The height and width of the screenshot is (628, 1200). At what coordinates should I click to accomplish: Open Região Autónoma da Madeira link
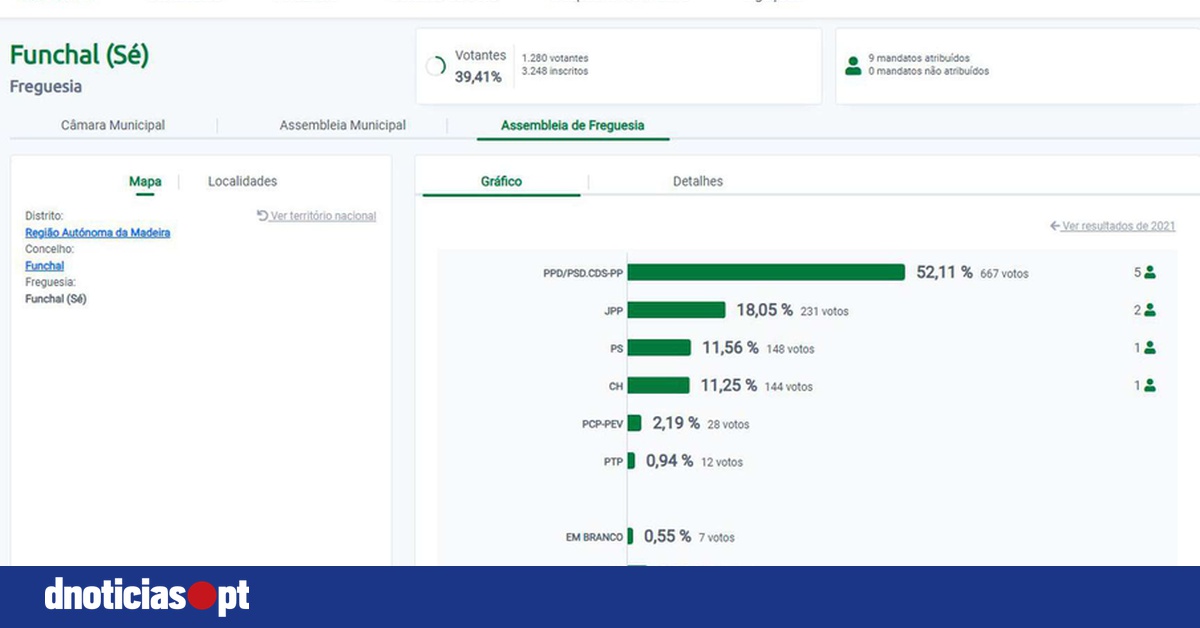coord(97,232)
